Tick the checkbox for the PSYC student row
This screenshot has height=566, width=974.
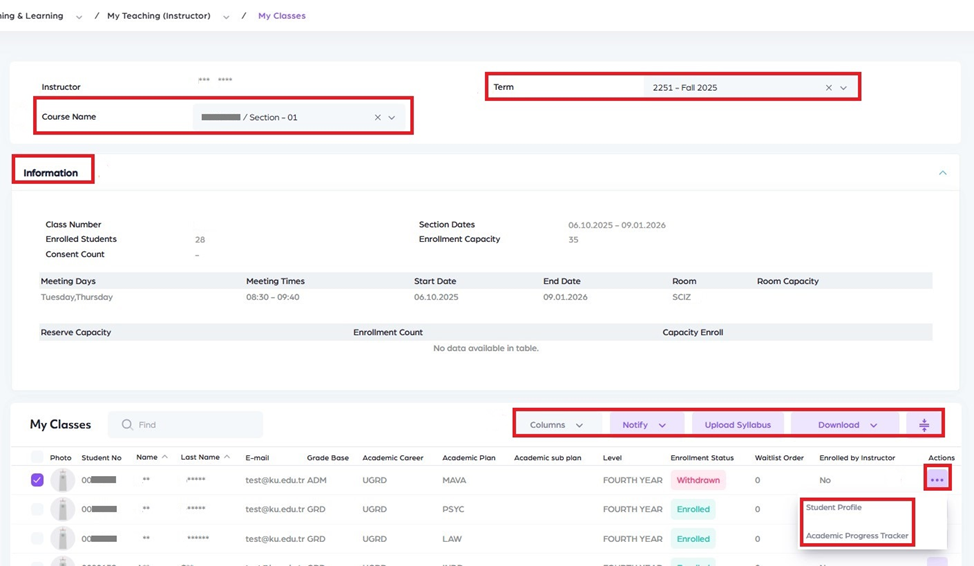[37, 509]
